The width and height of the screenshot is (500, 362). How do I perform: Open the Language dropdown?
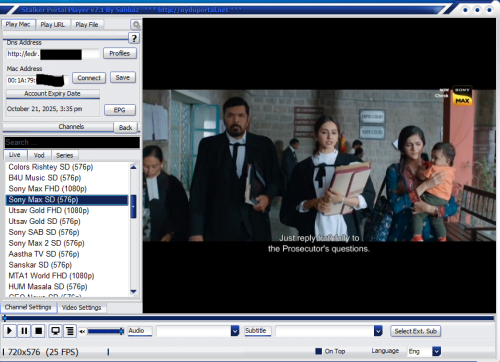[436, 351]
